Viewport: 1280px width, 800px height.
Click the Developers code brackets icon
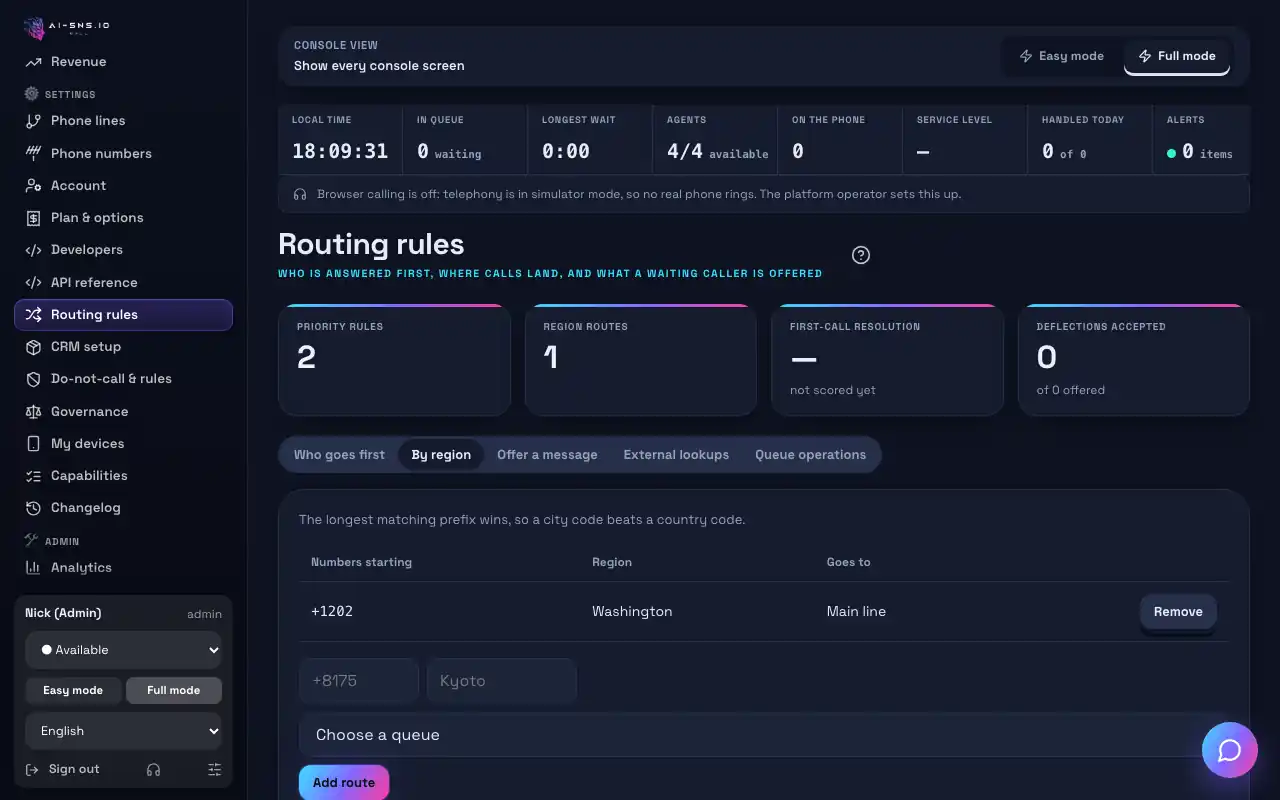(34, 250)
